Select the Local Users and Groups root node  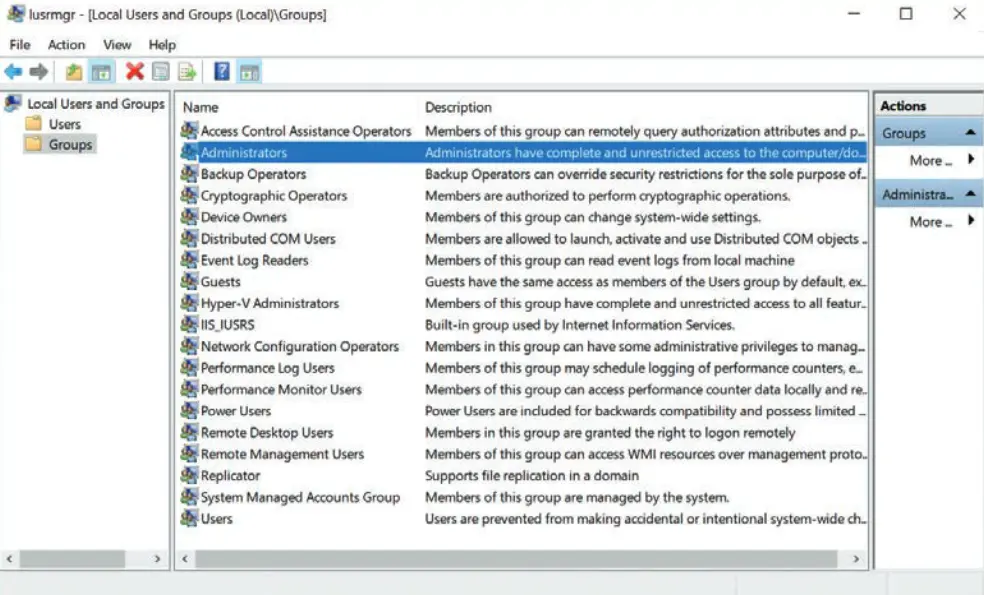tap(95, 104)
